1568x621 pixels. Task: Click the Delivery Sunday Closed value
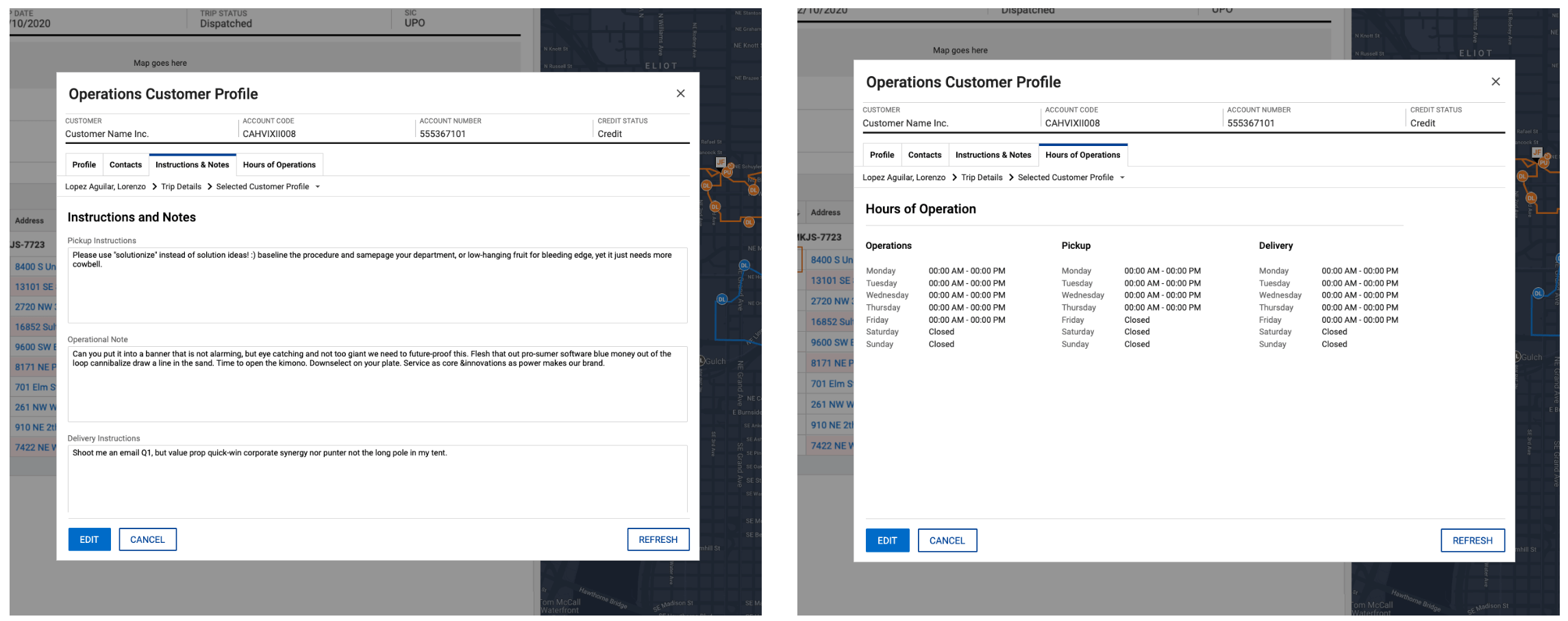click(x=1334, y=344)
